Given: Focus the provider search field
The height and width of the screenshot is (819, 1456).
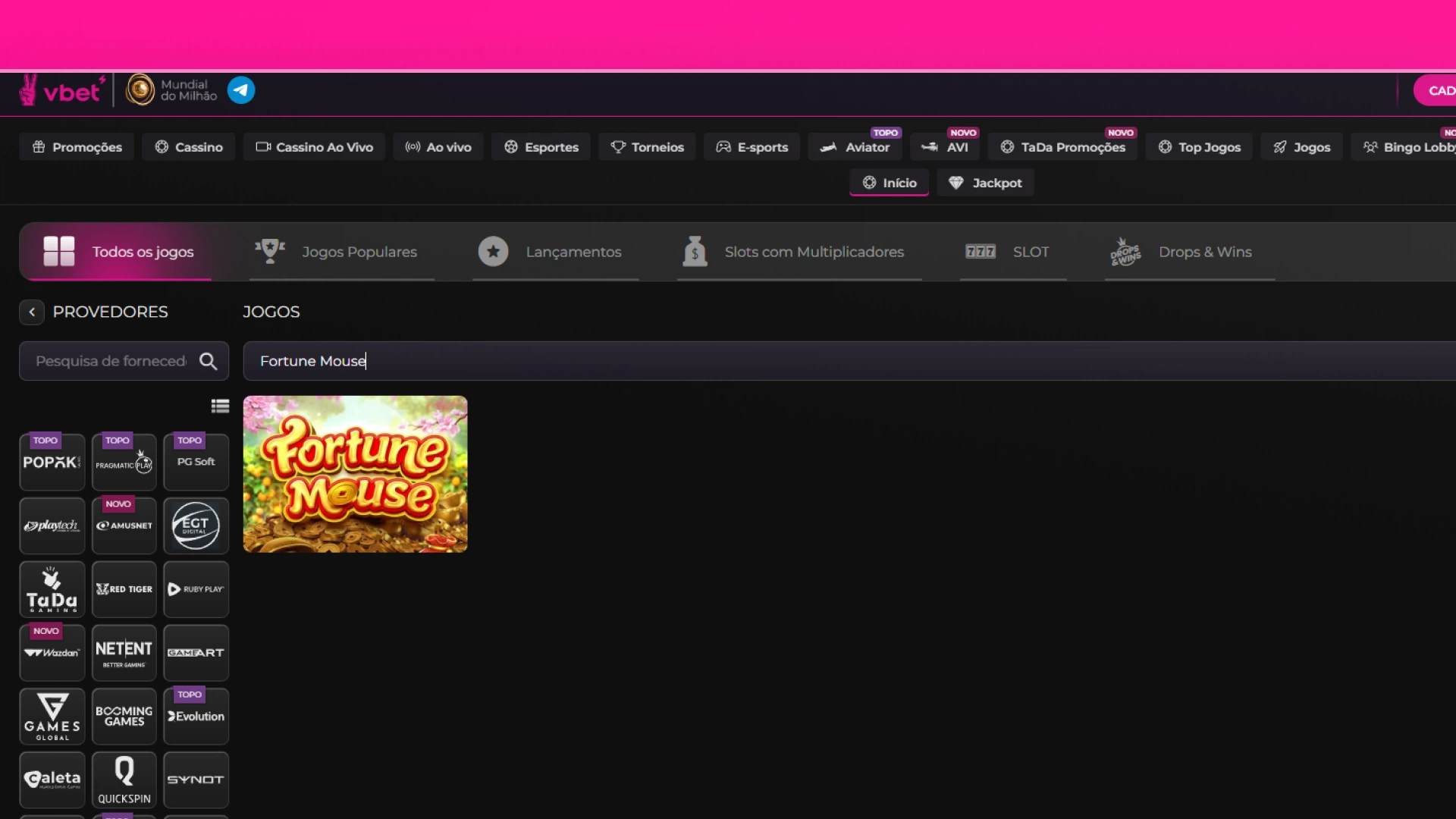Looking at the screenshot, I should click(x=110, y=361).
